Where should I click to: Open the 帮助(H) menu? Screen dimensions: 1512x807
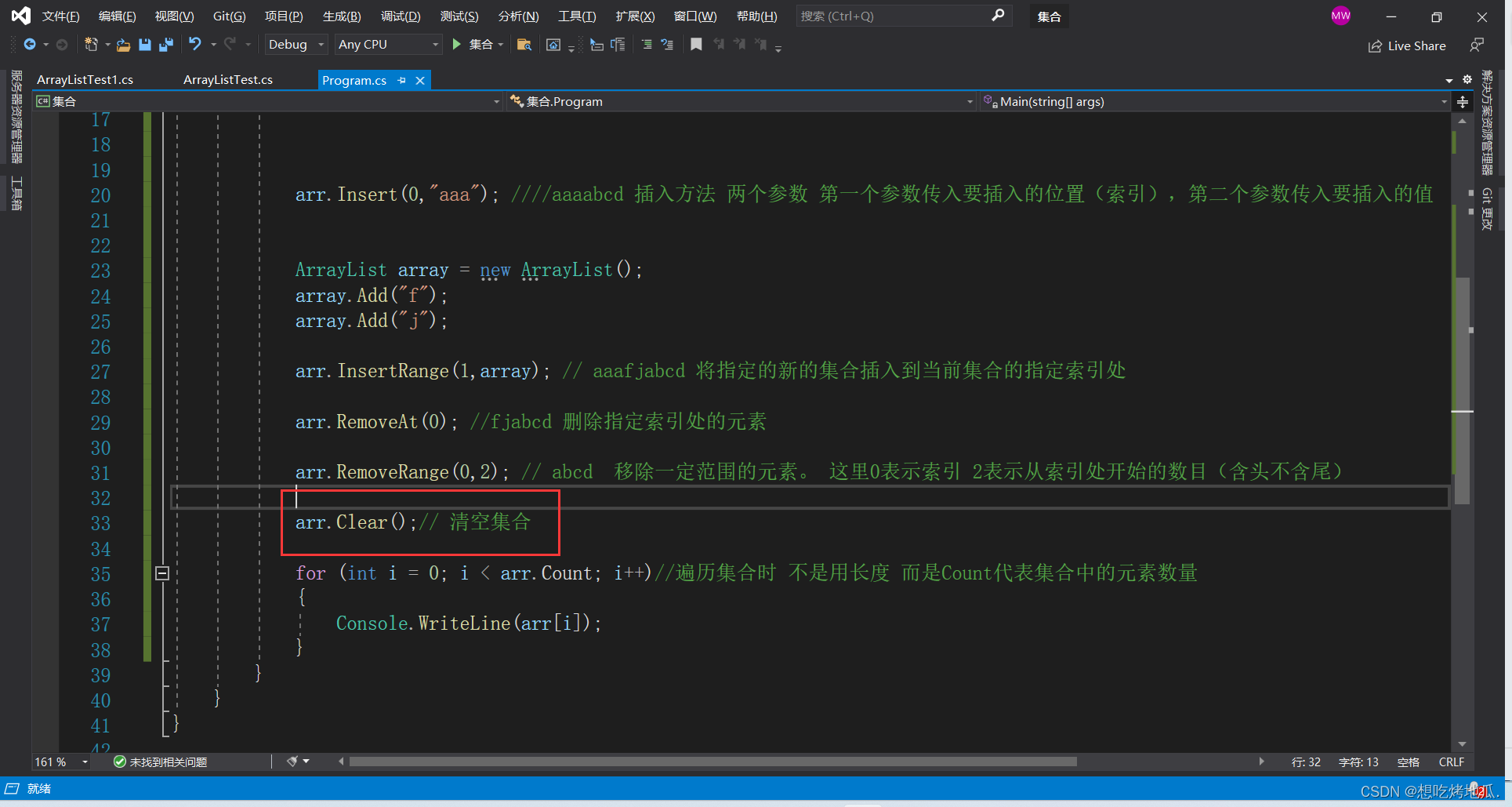pos(757,16)
